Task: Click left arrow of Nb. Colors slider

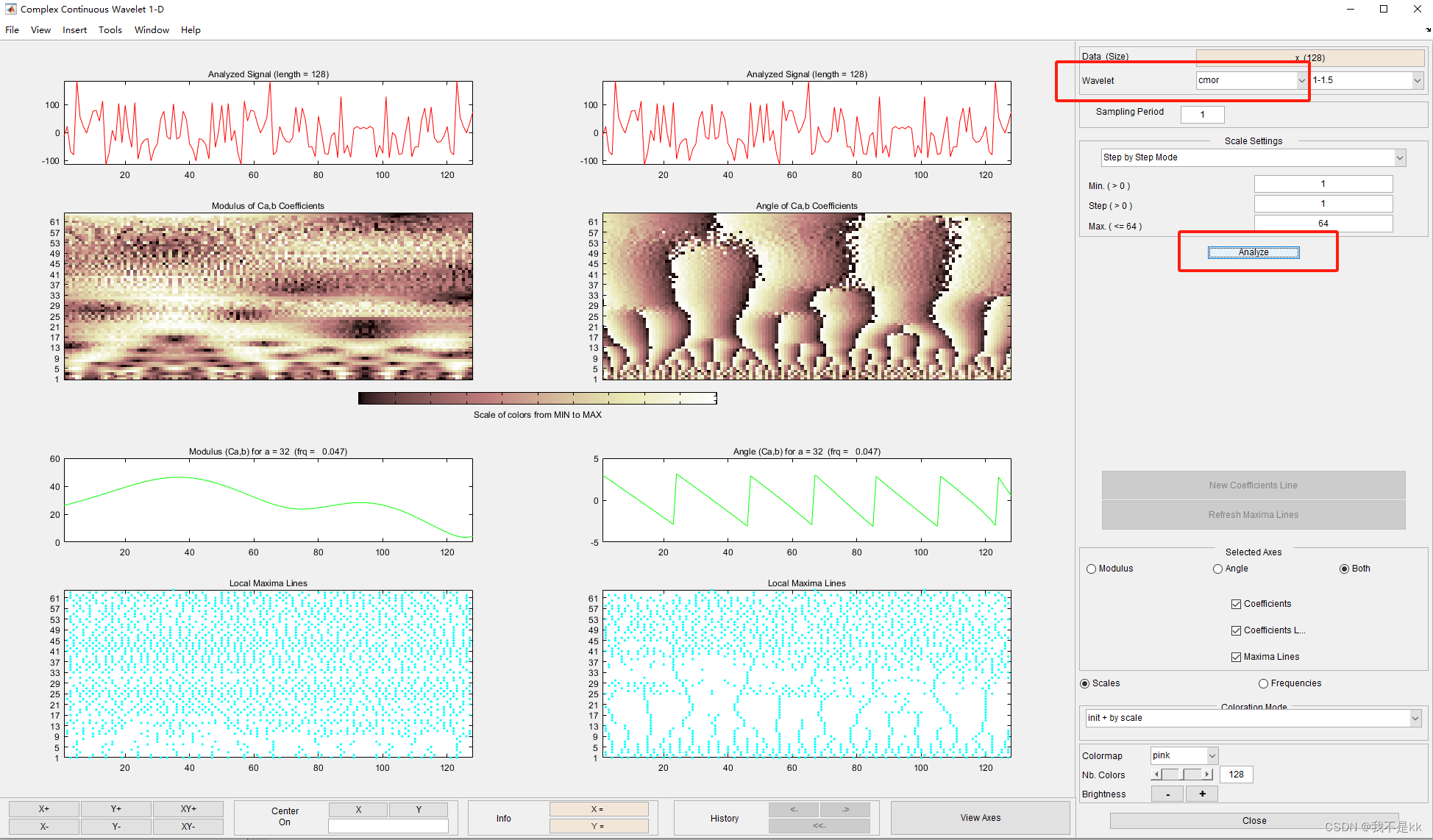Action: (1156, 775)
